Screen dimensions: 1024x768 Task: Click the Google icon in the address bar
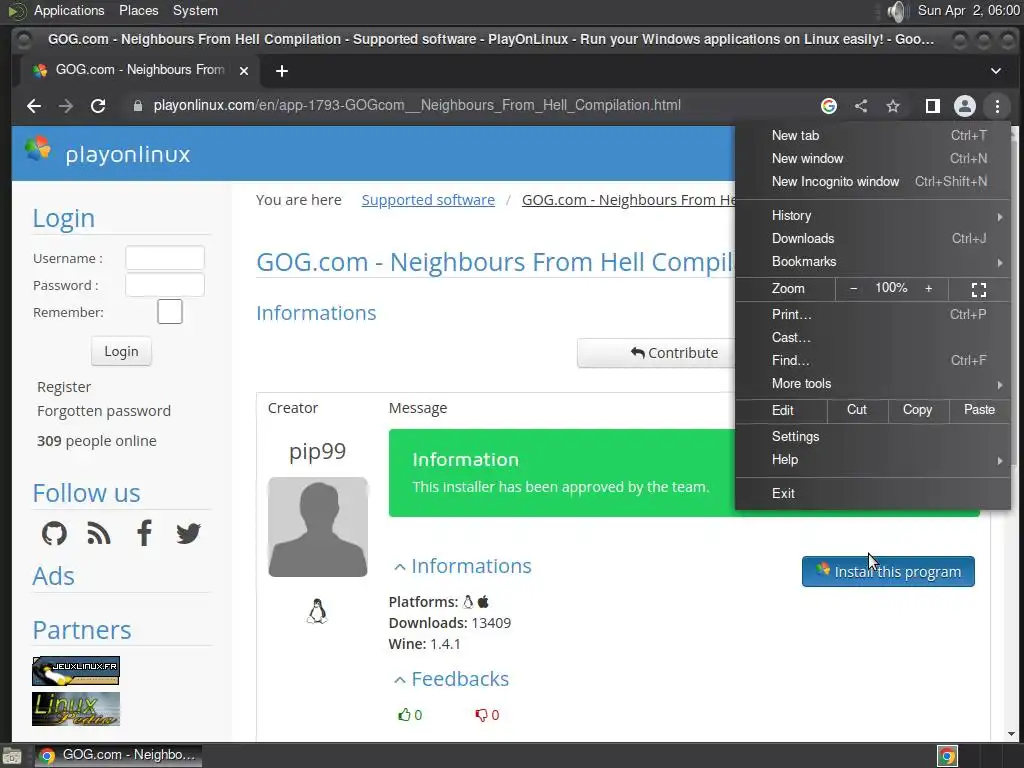[829, 106]
